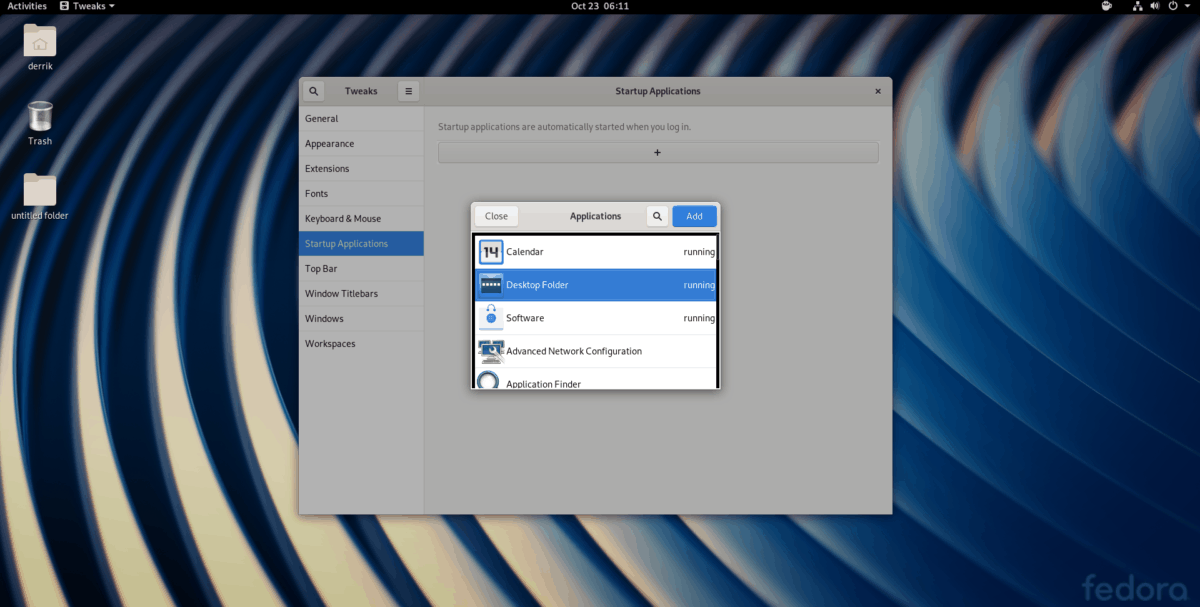This screenshot has width=1200, height=607.
Task: Open the derrik home folder on the desktop
Action: pos(39,42)
